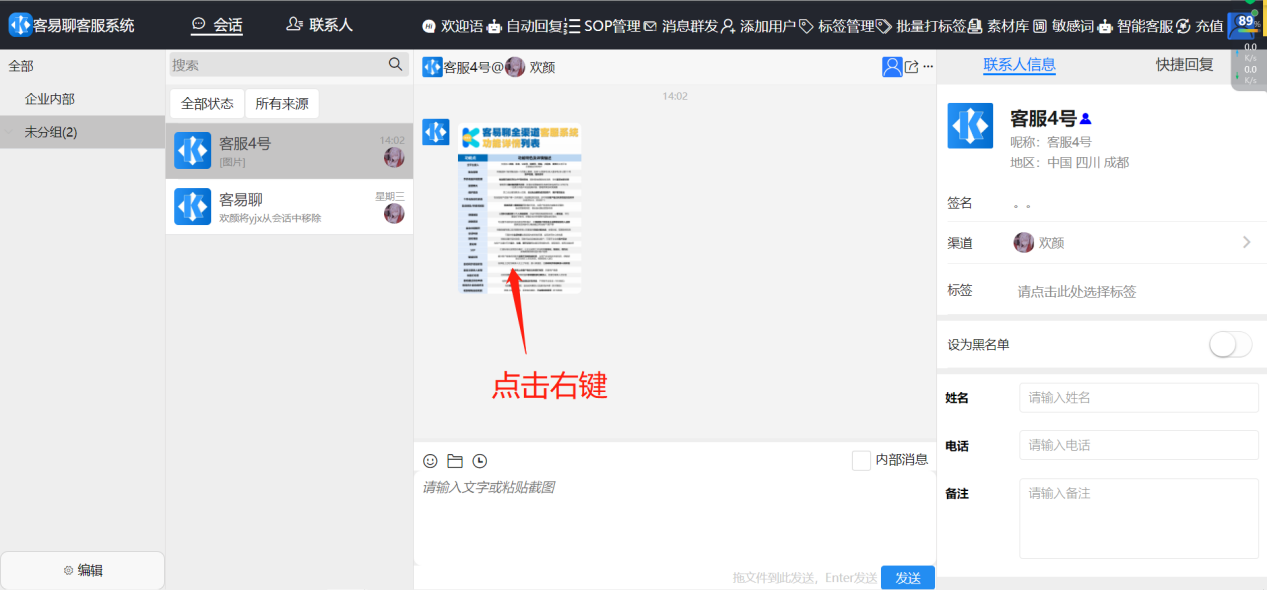Click the 姓名 input field
The image size is (1267, 590).
(x=1139, y=398)
